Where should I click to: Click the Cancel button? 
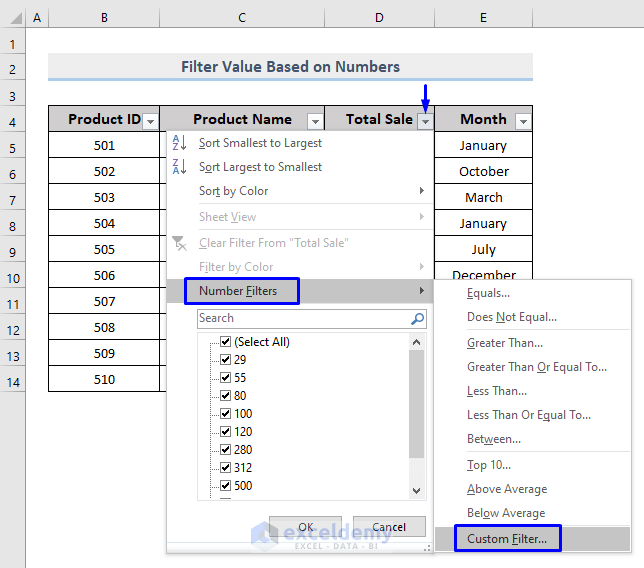(389, 527)
